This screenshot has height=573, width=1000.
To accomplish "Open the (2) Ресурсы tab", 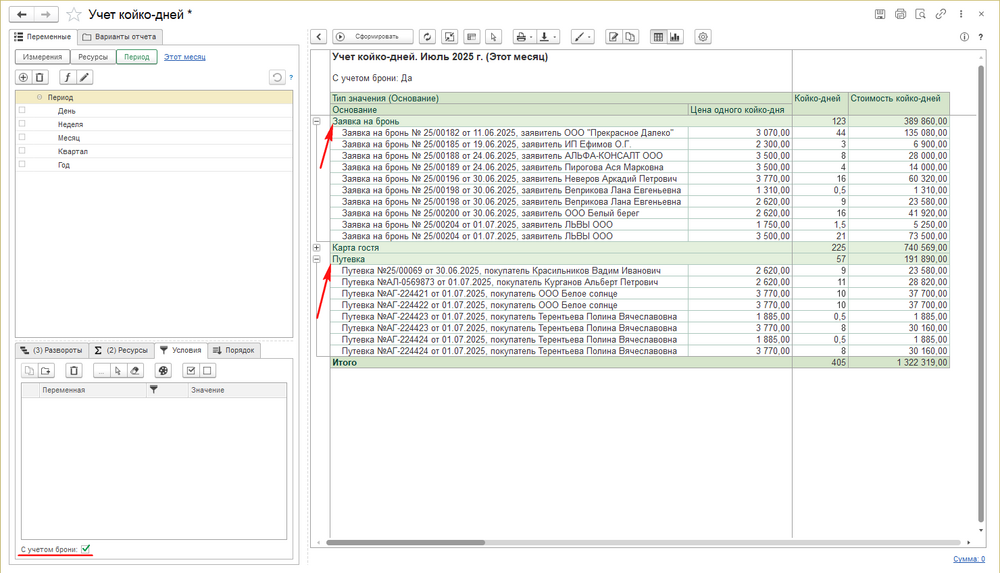I will (x=121, y=350).
